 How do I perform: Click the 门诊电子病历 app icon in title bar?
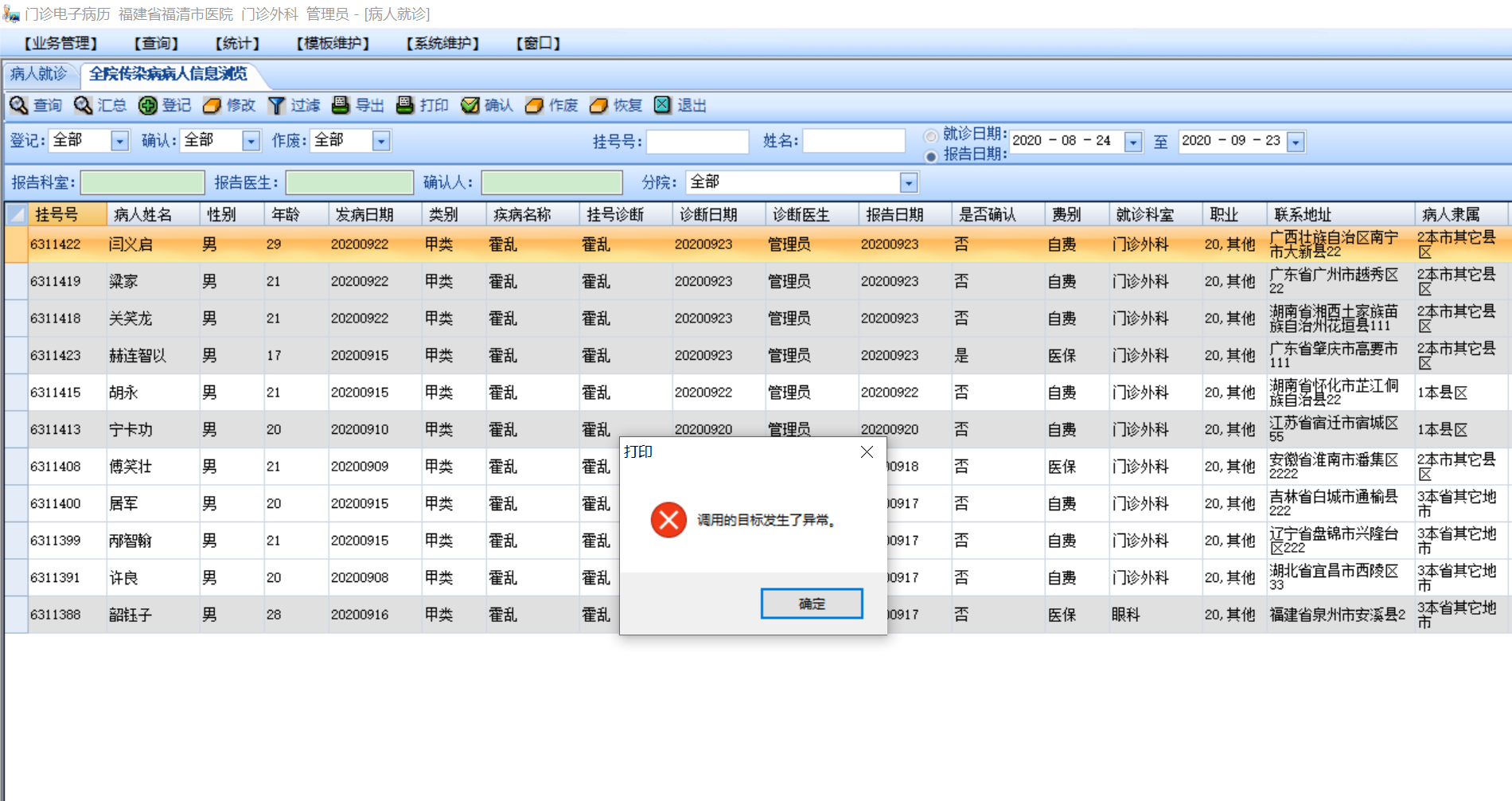11,14
